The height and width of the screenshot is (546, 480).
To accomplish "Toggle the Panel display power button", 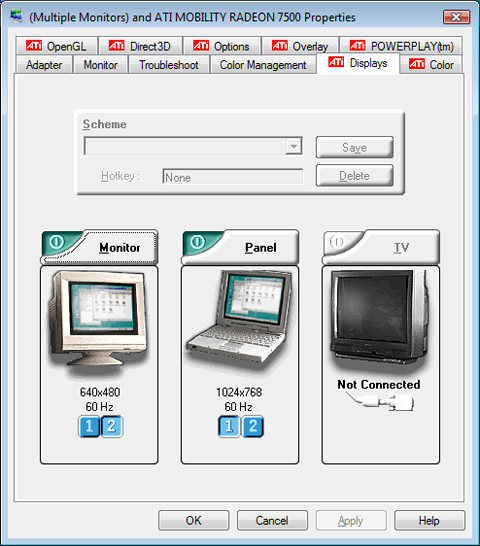I will tap(197, 242).
